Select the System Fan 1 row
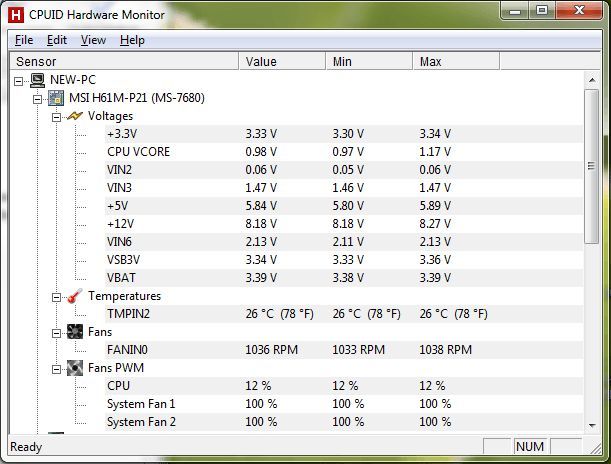The width and height of the screenshot is (611, 464). (x=344, y=404)
